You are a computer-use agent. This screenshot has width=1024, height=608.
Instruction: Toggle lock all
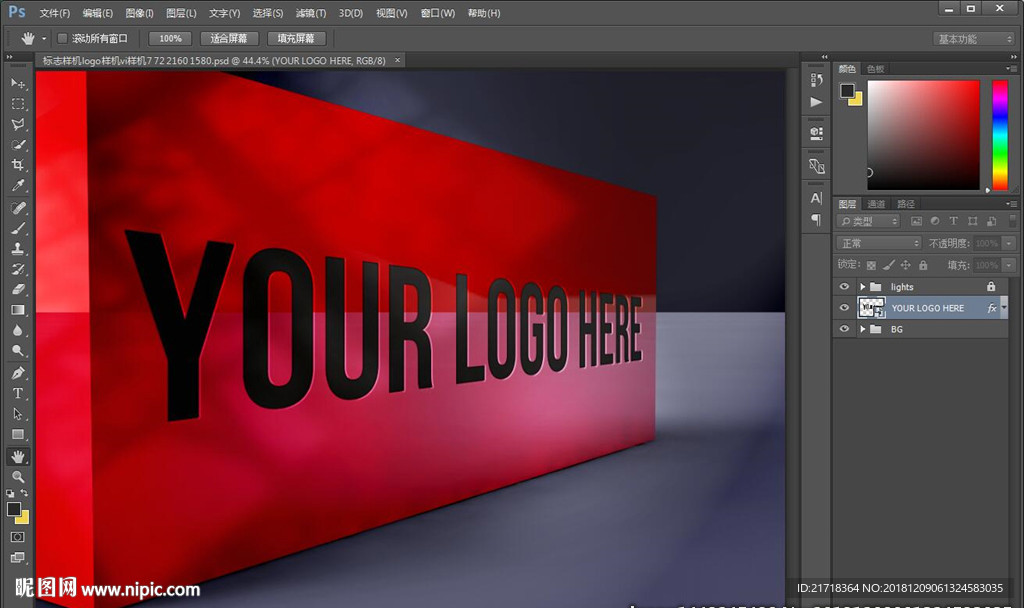pos(923,265)
